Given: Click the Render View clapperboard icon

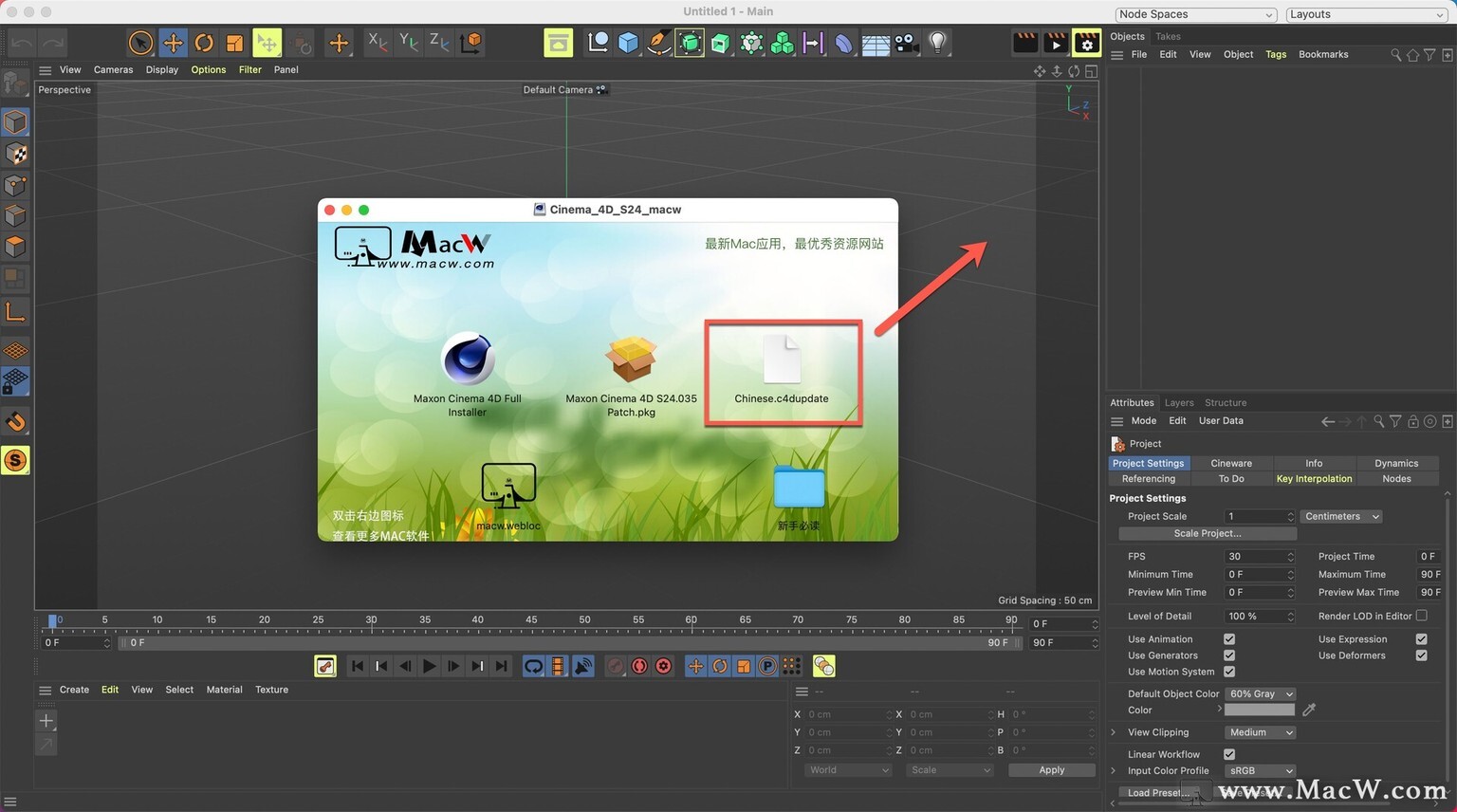Looking at the screenshot, I should pos(1025,43).
